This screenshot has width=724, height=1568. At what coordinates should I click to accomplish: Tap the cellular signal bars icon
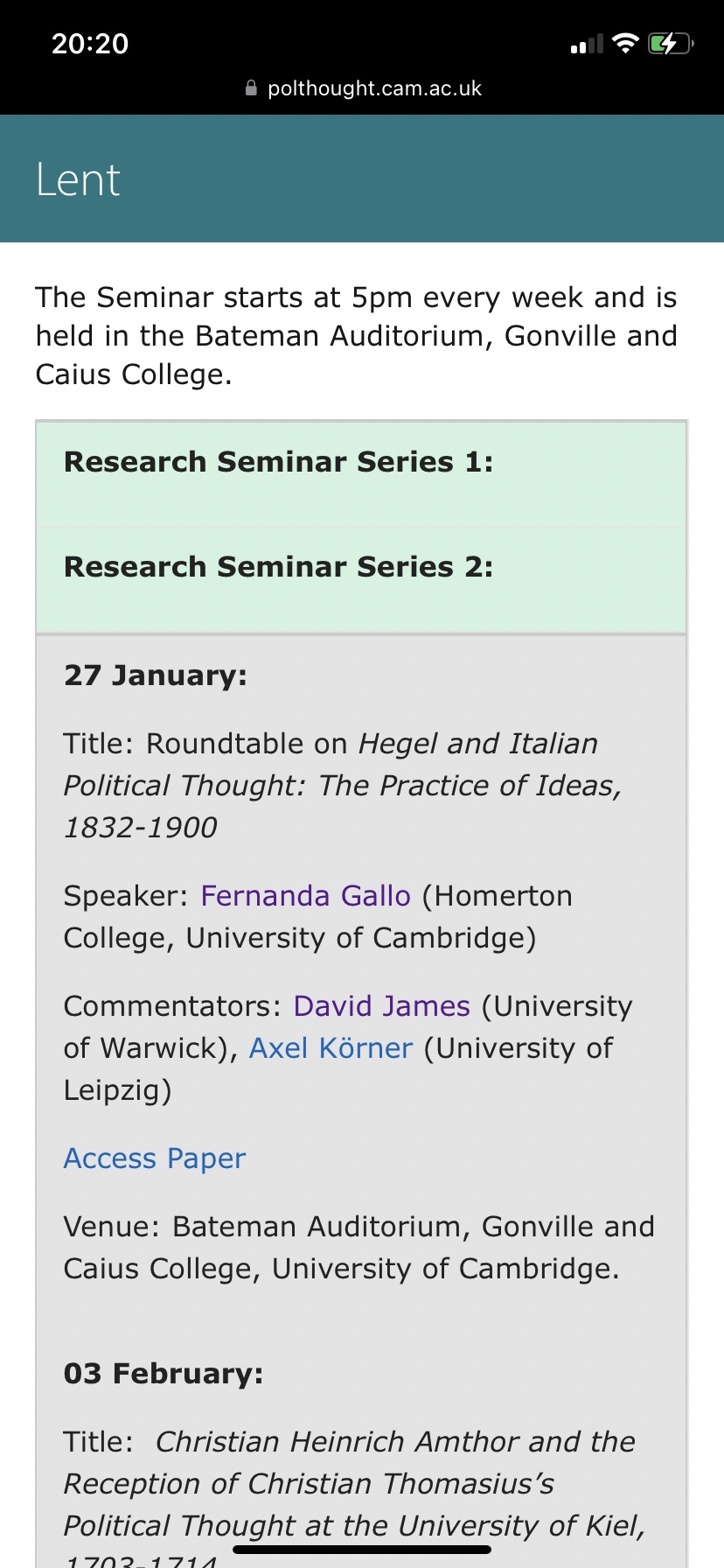tap(587, 44)
